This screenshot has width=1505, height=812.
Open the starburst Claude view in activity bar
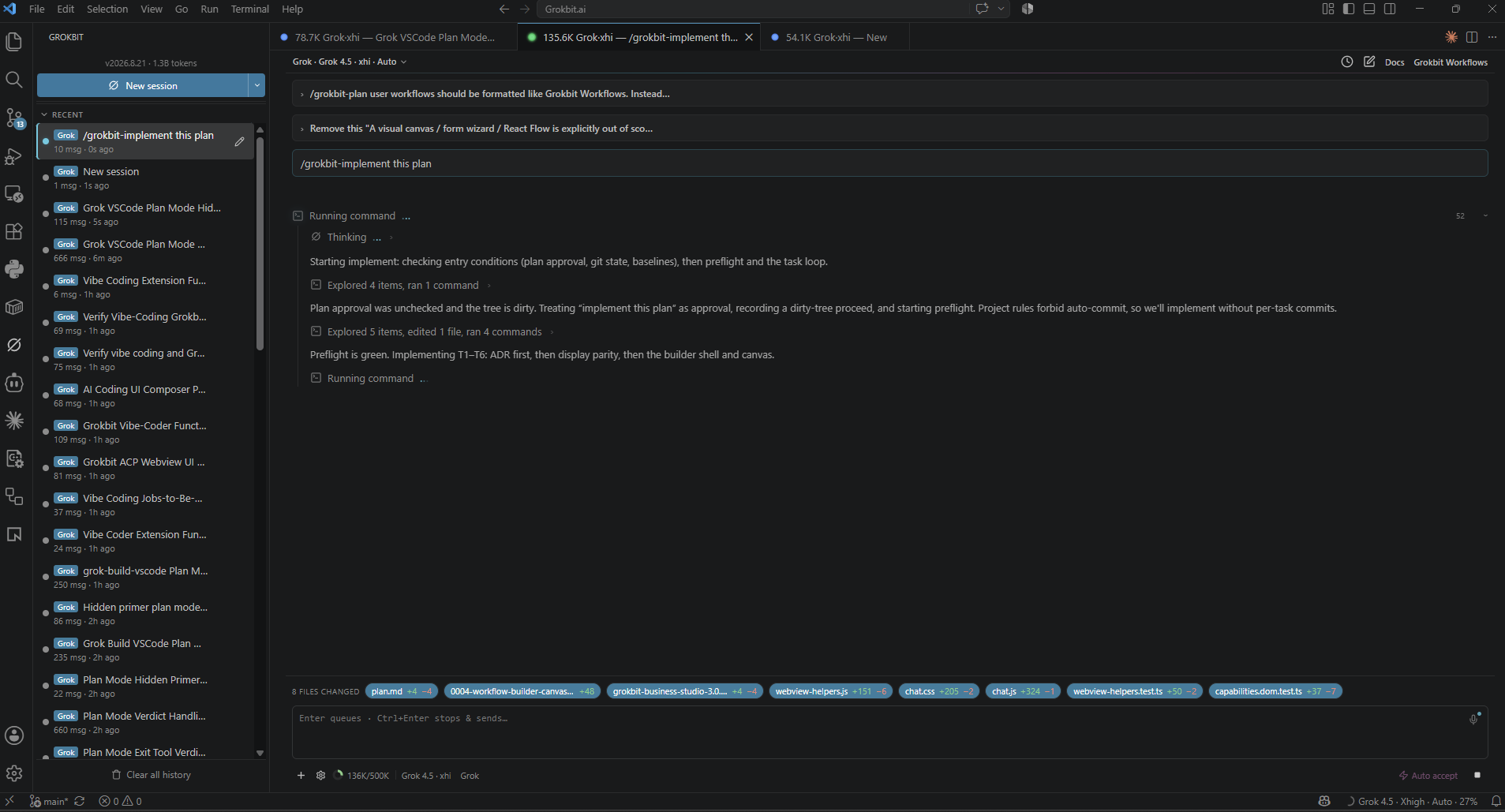tap(14, 421)
